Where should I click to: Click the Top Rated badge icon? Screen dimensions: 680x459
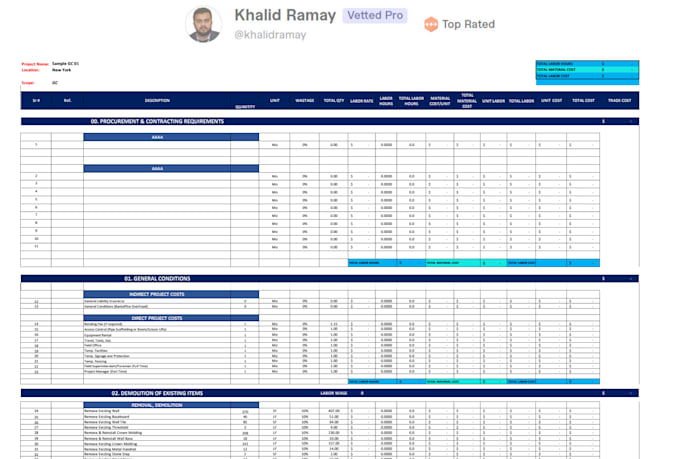click(431, 24)
